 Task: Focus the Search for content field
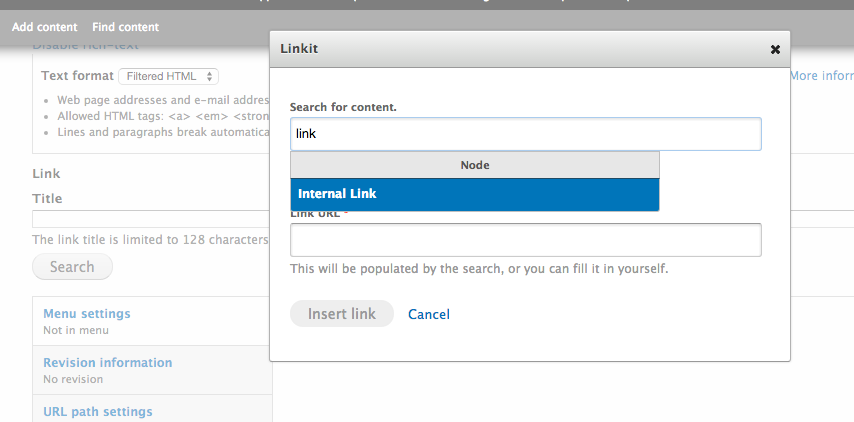coord(525,134)
